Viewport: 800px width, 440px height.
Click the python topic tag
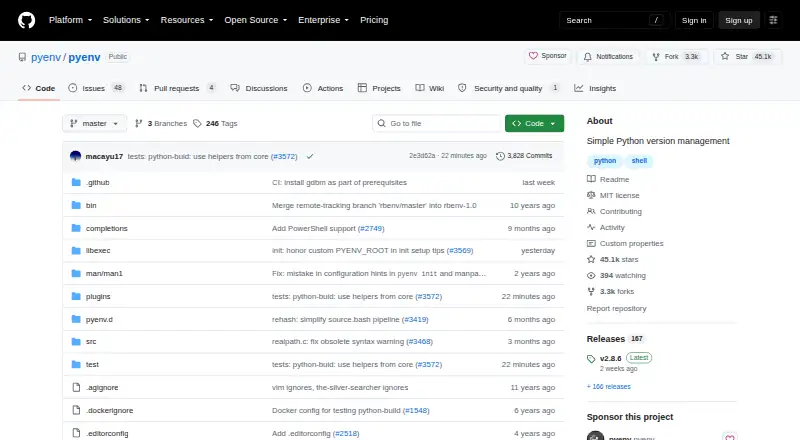[x=605, y=161]
